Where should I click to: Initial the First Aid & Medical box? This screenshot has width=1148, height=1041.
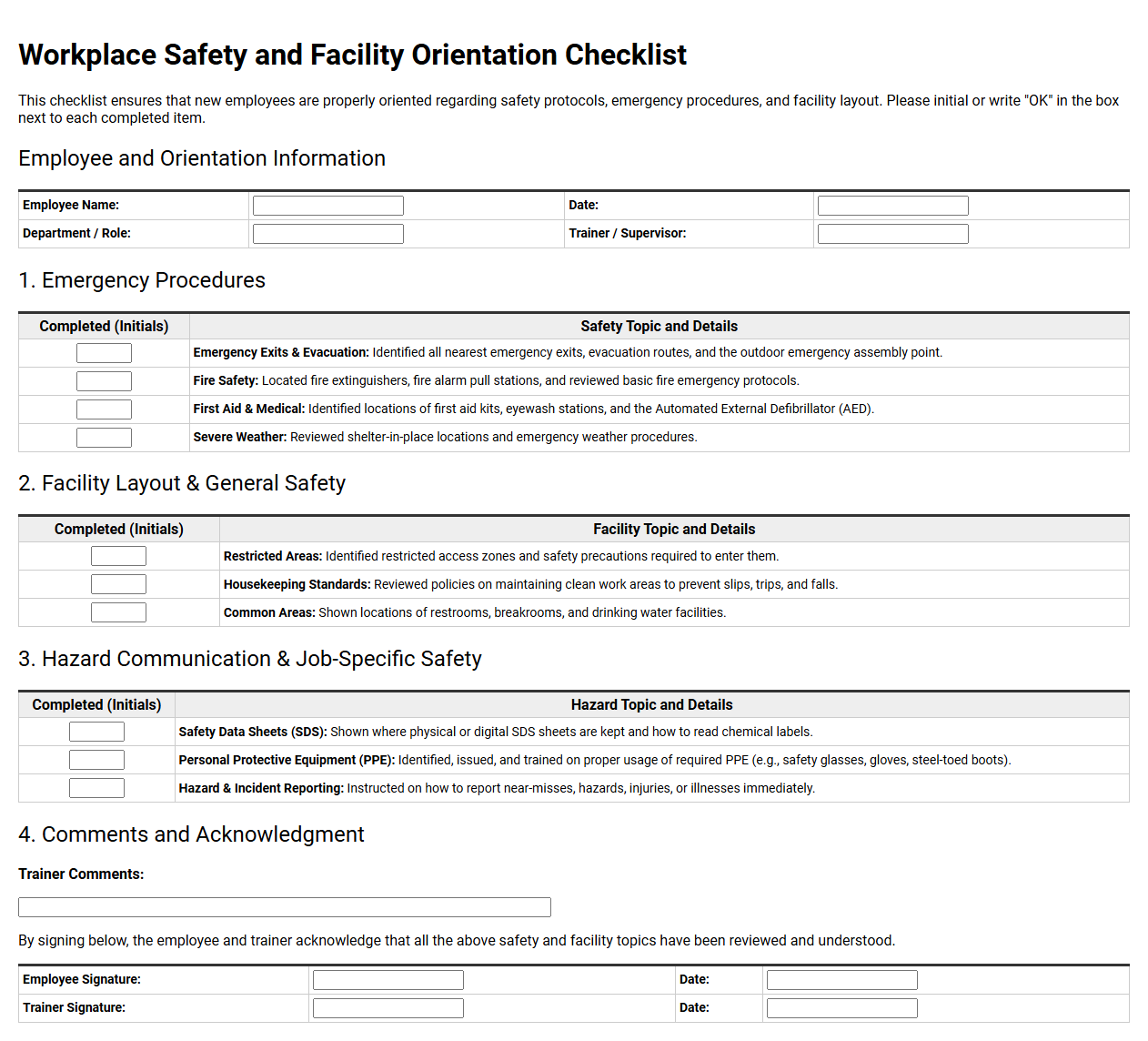coord(104,409)
